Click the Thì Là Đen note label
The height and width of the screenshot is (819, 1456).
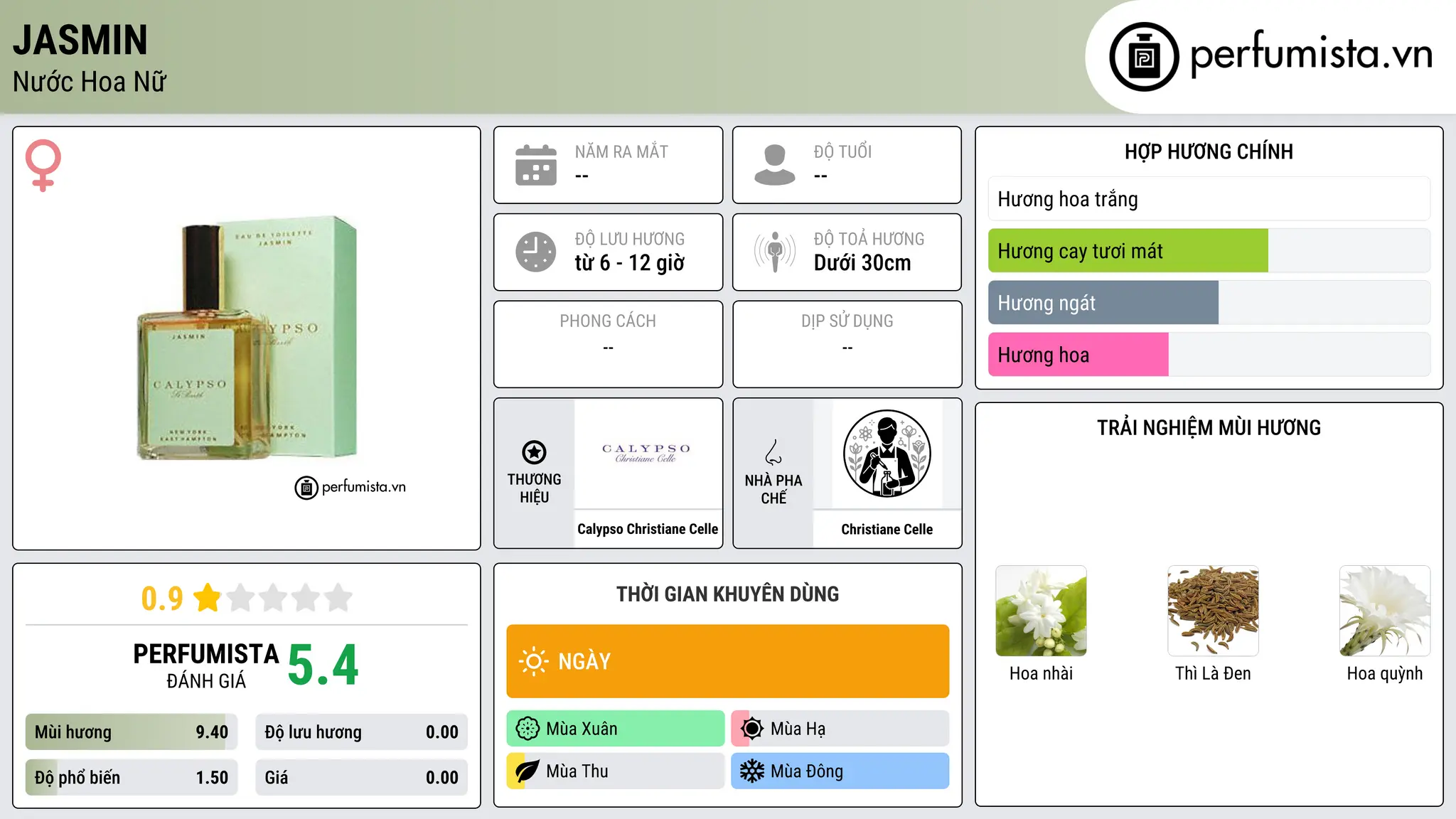point(1213,673)
